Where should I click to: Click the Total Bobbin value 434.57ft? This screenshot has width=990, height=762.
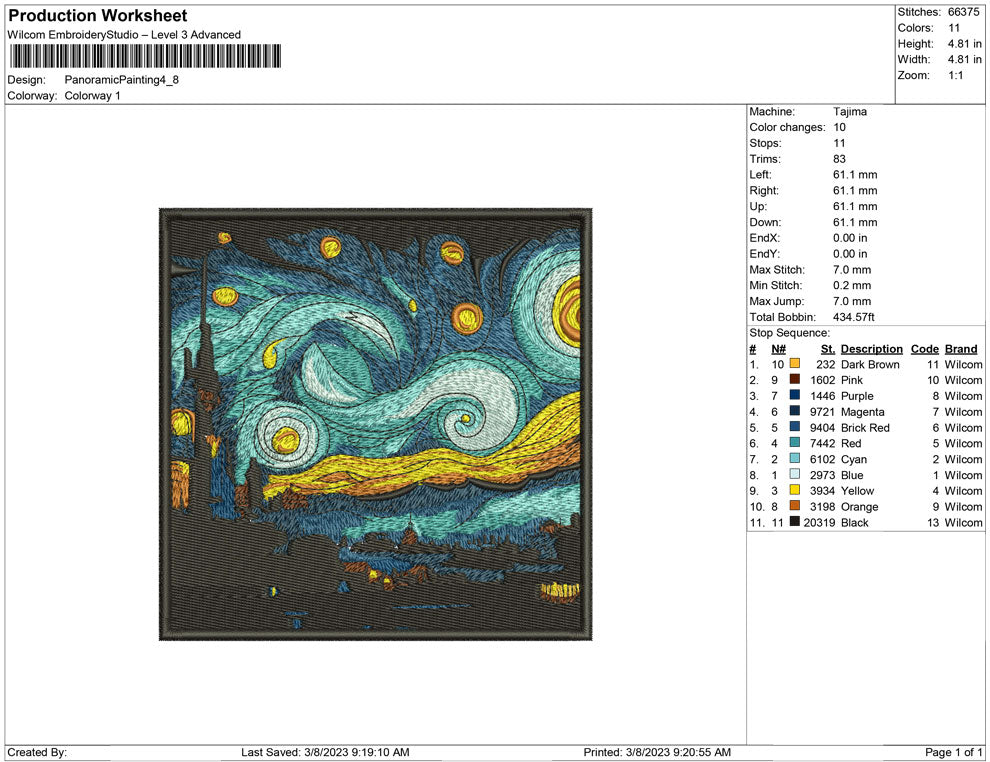pyautogui.click(x=854, y=317)
